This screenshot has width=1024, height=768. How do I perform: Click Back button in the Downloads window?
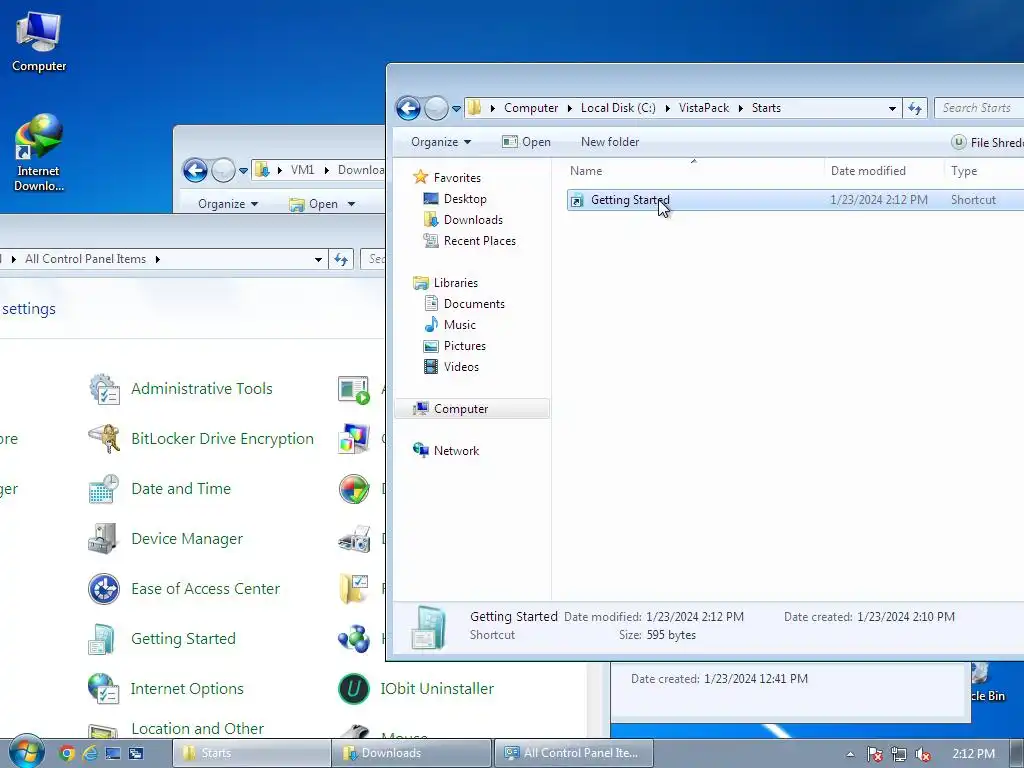click(x=195, y=170)
